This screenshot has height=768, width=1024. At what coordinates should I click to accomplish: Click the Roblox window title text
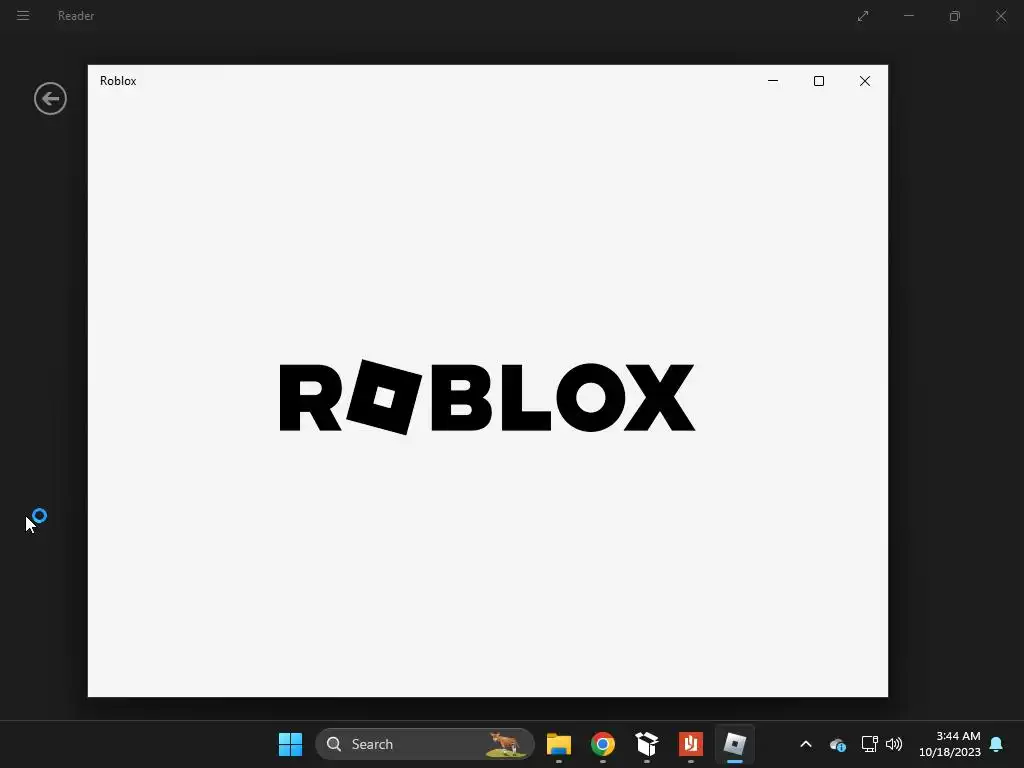tap(118, 81)
